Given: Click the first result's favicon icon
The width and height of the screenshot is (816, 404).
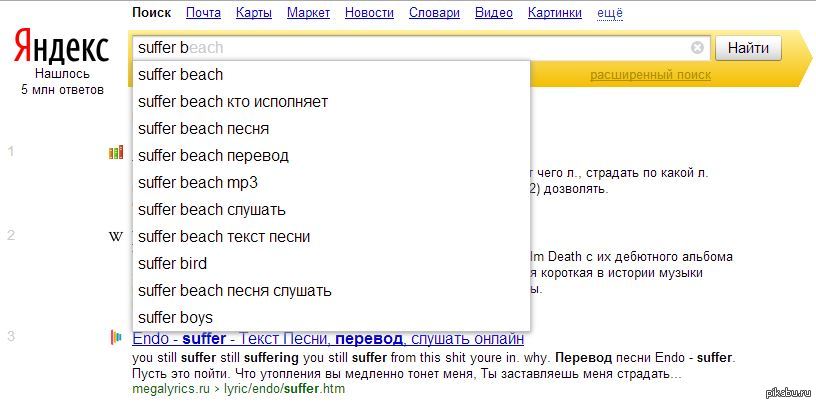Looking at the screenshot, I should (116, 153).
